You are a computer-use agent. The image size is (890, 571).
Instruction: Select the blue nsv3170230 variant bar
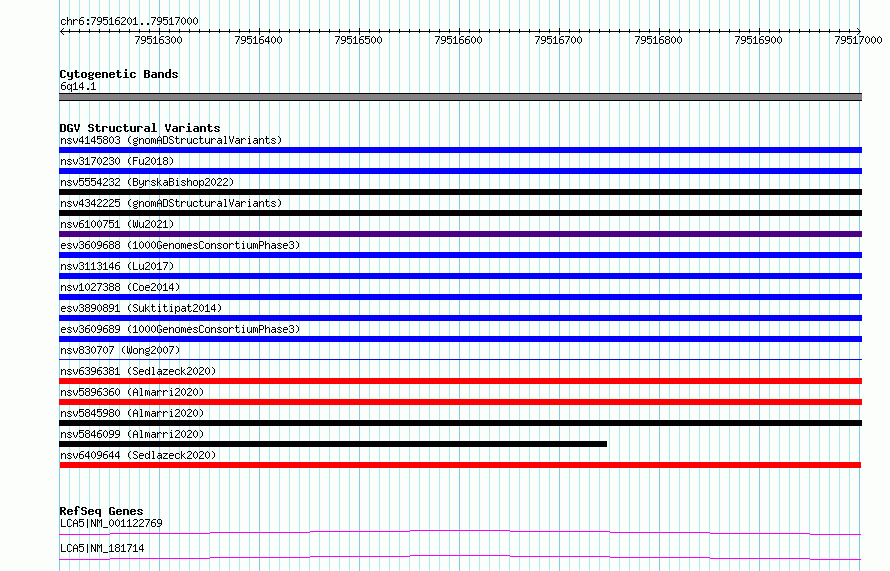coord(460,171)
